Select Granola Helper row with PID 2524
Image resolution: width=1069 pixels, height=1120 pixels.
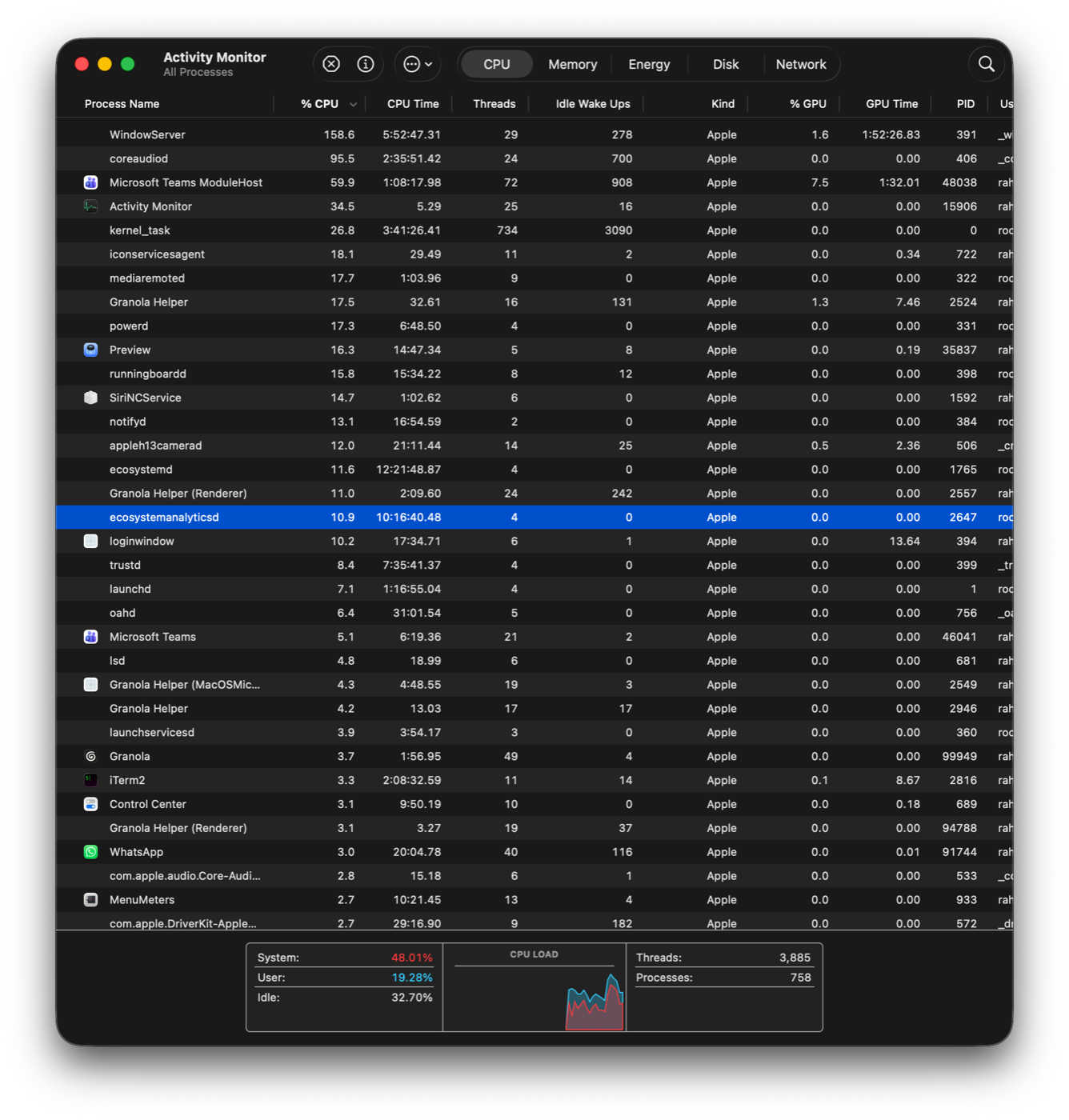point(534,302)
